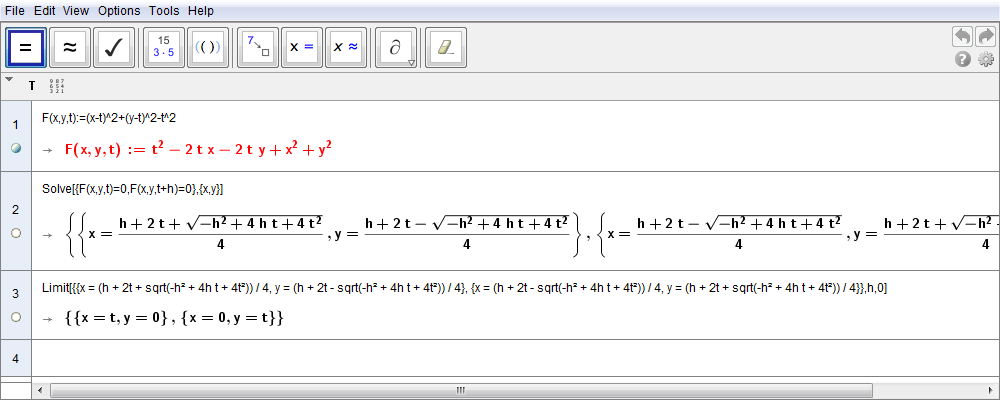Image resolution: width=1000 pixels, height=400 pixels.
Task: Open the View menu
Action: pos(75,10)
